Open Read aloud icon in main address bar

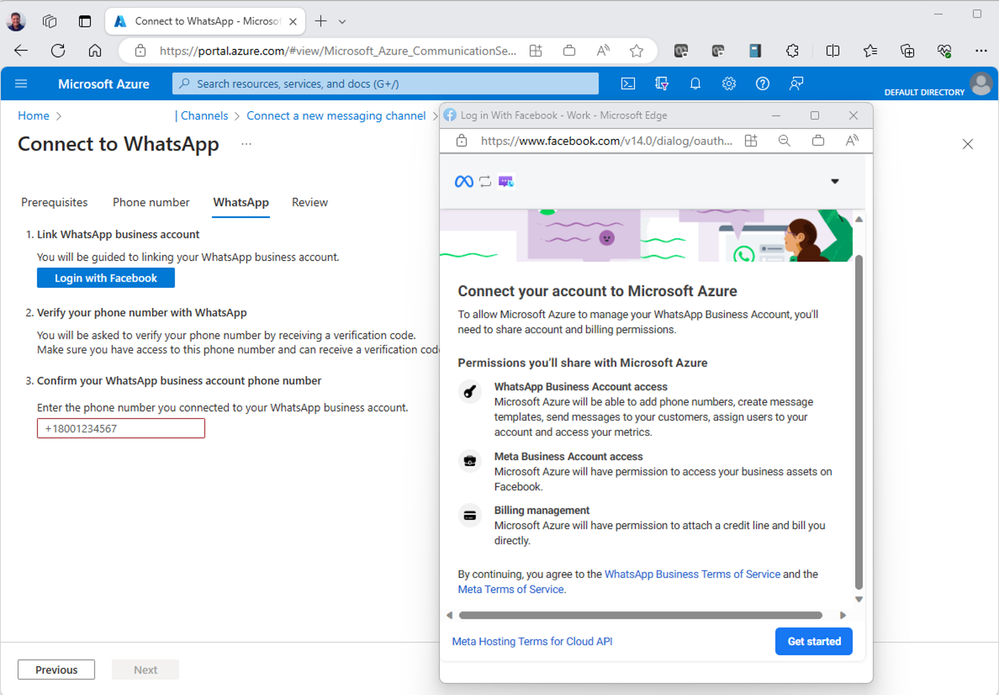pyautogui.click(x=603, y=51)
